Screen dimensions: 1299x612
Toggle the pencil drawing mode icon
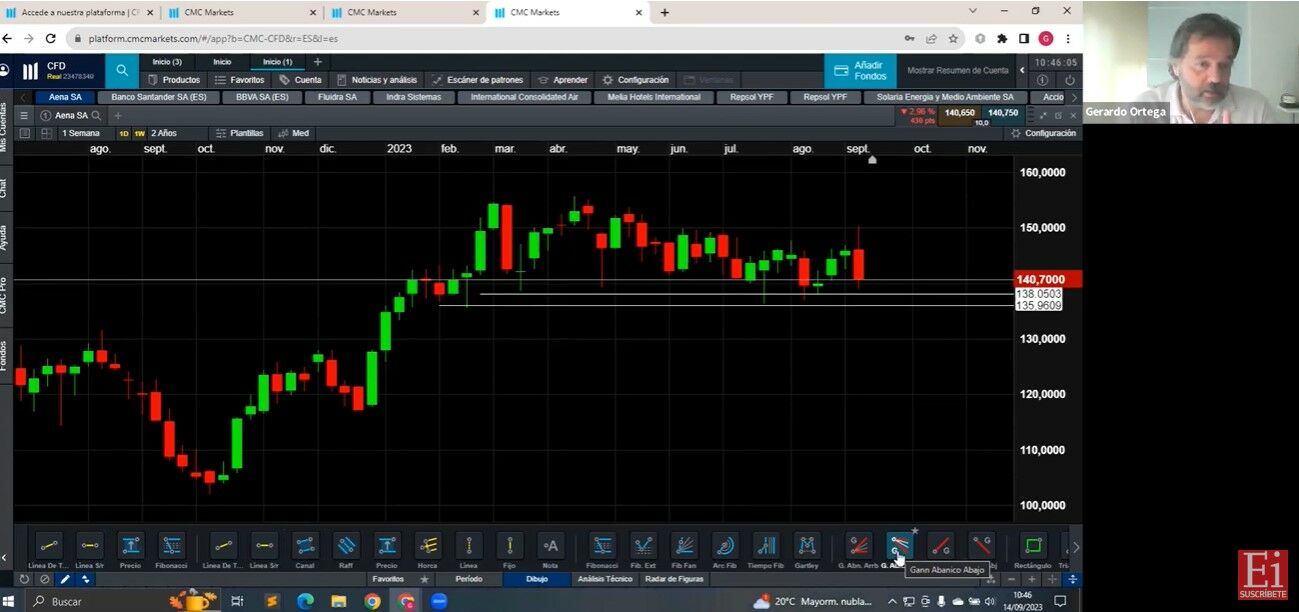[65, 579]
